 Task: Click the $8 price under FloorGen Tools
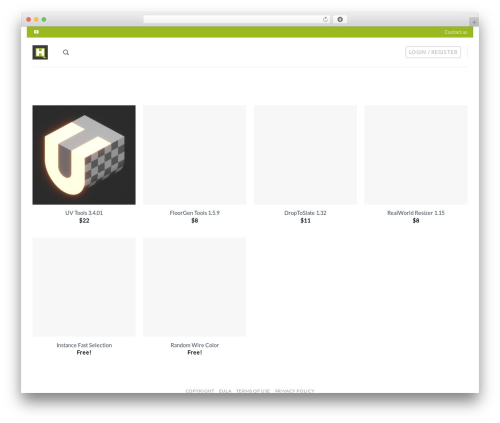tap(195, 220)
